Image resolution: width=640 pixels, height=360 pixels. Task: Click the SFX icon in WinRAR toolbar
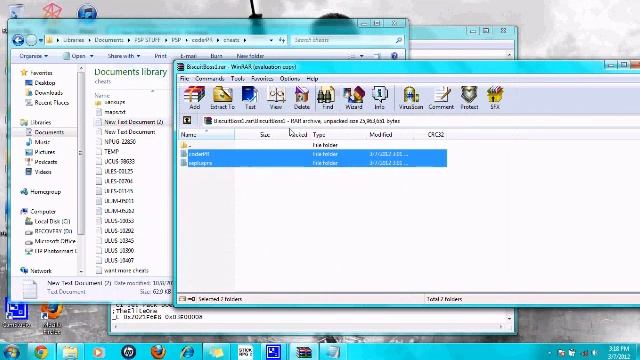click(x=495, y=98)
